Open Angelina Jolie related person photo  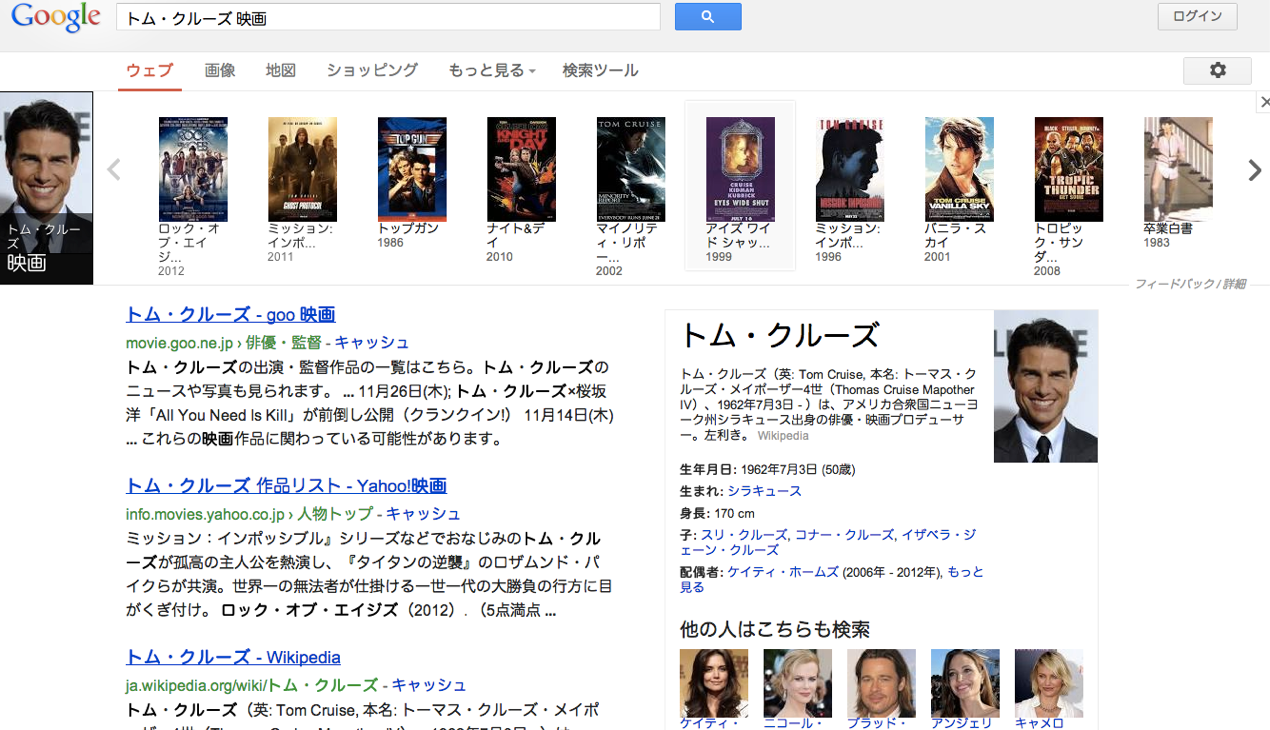pyautogui.click(x=965, y=683)
